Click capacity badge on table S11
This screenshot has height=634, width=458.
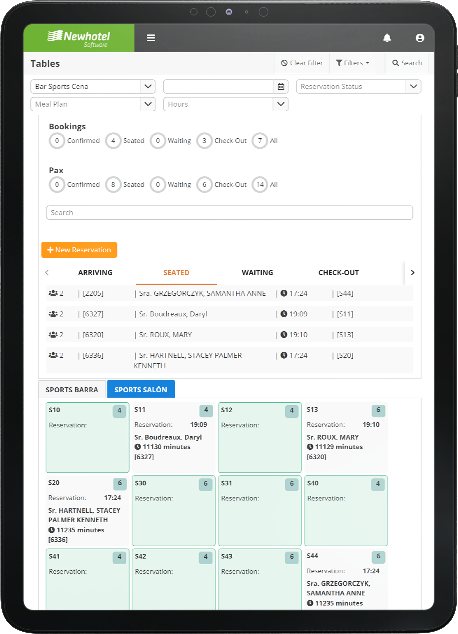click(x=206, y=410)
